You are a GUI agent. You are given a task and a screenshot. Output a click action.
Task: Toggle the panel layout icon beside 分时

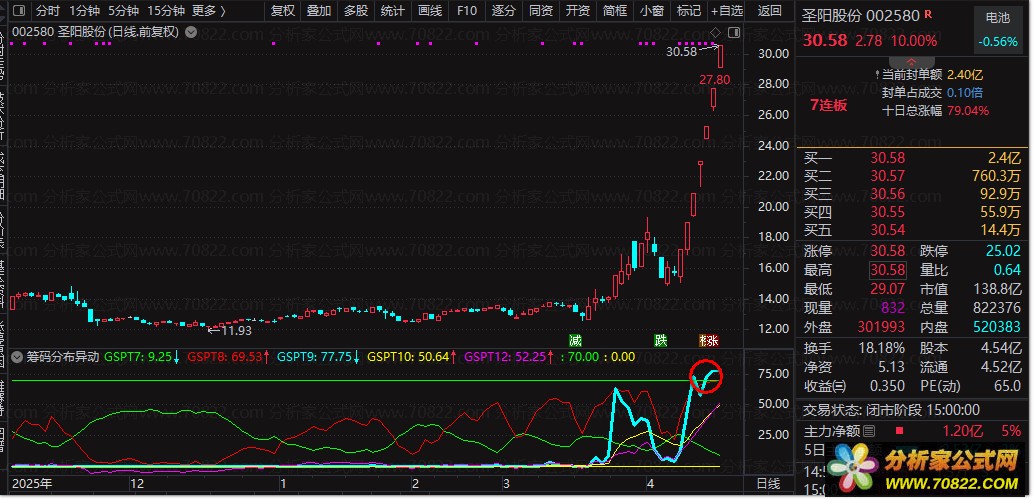[19, 11]
